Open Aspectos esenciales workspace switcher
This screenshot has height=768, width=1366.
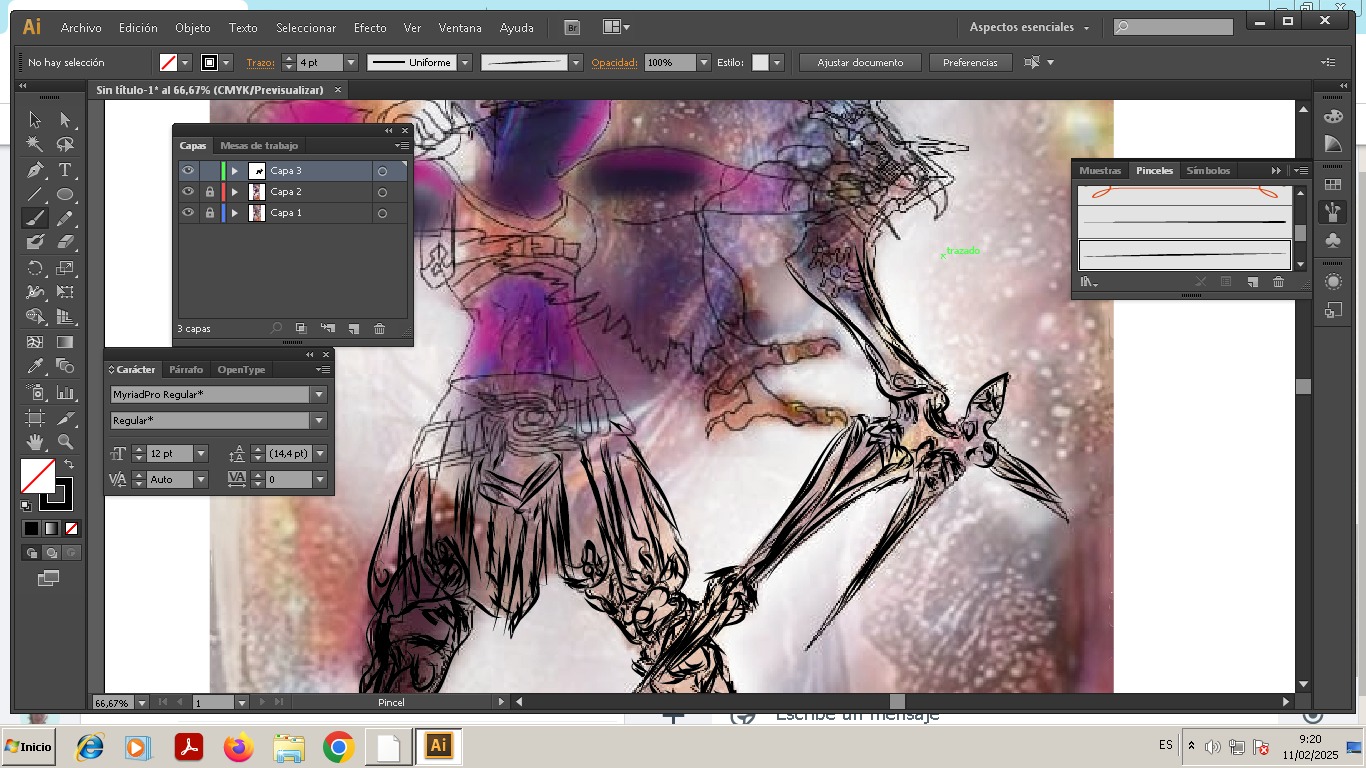coord(1029,27)
